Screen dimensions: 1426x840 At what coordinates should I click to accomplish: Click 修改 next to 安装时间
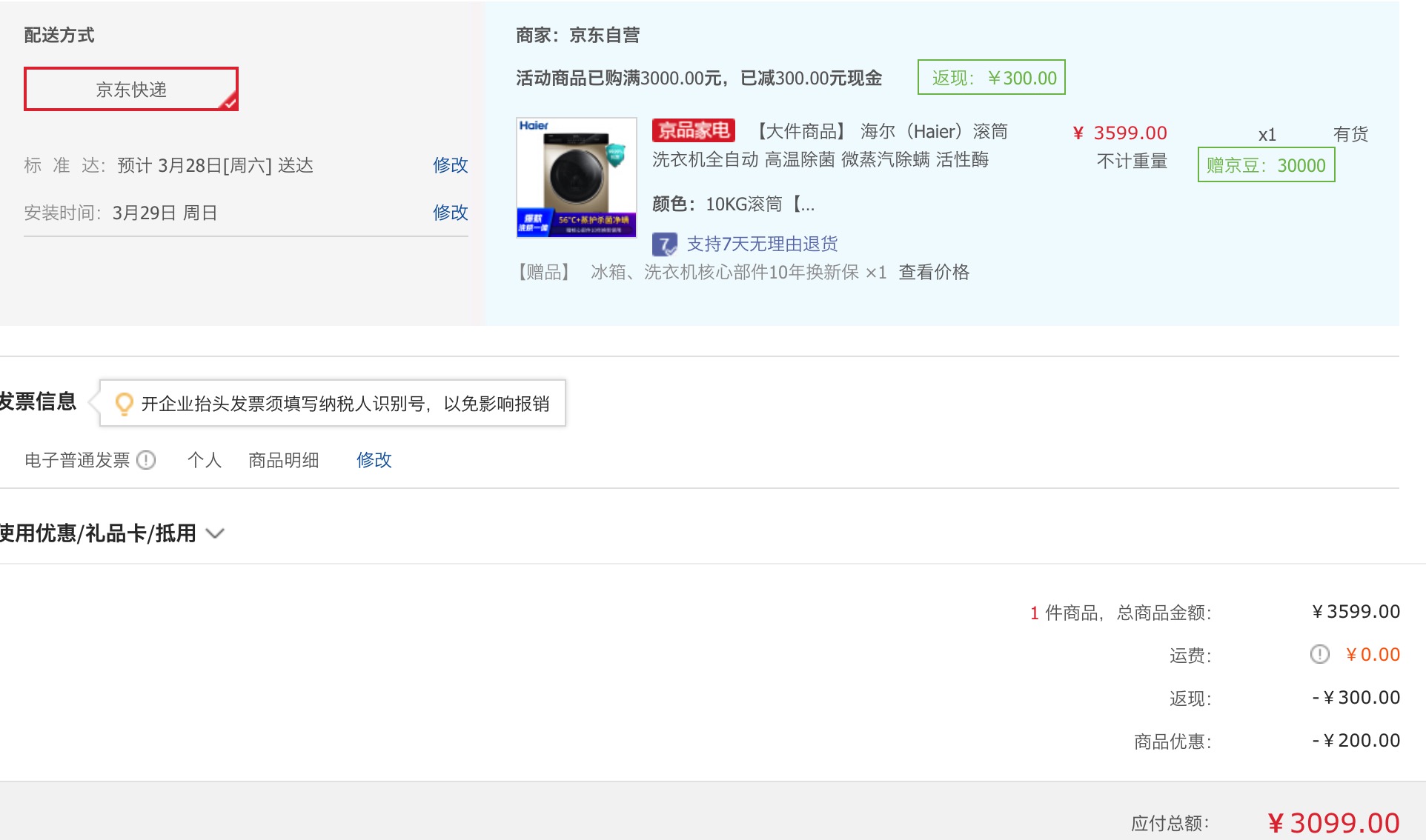coord(450,213)
